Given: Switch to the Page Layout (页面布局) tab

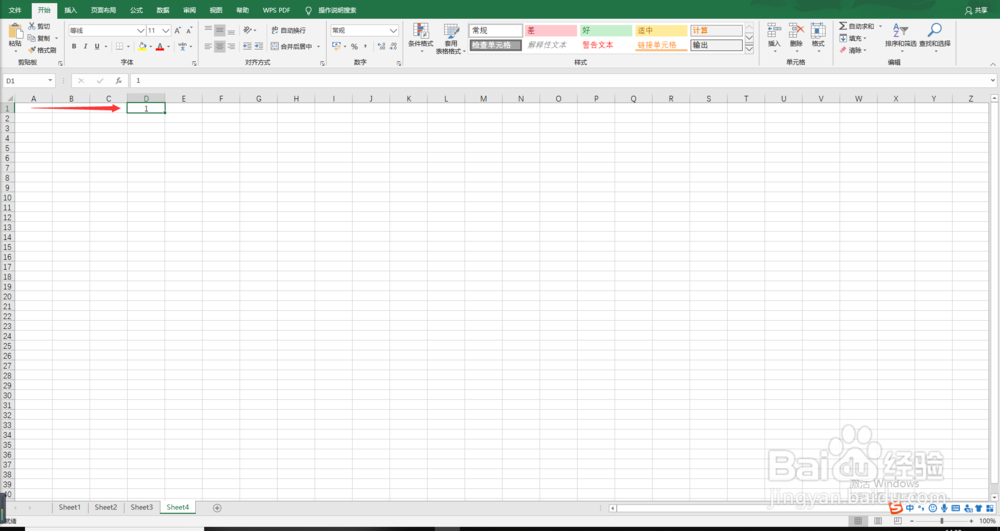Looking at the screenshot, I should coord(102,10).
